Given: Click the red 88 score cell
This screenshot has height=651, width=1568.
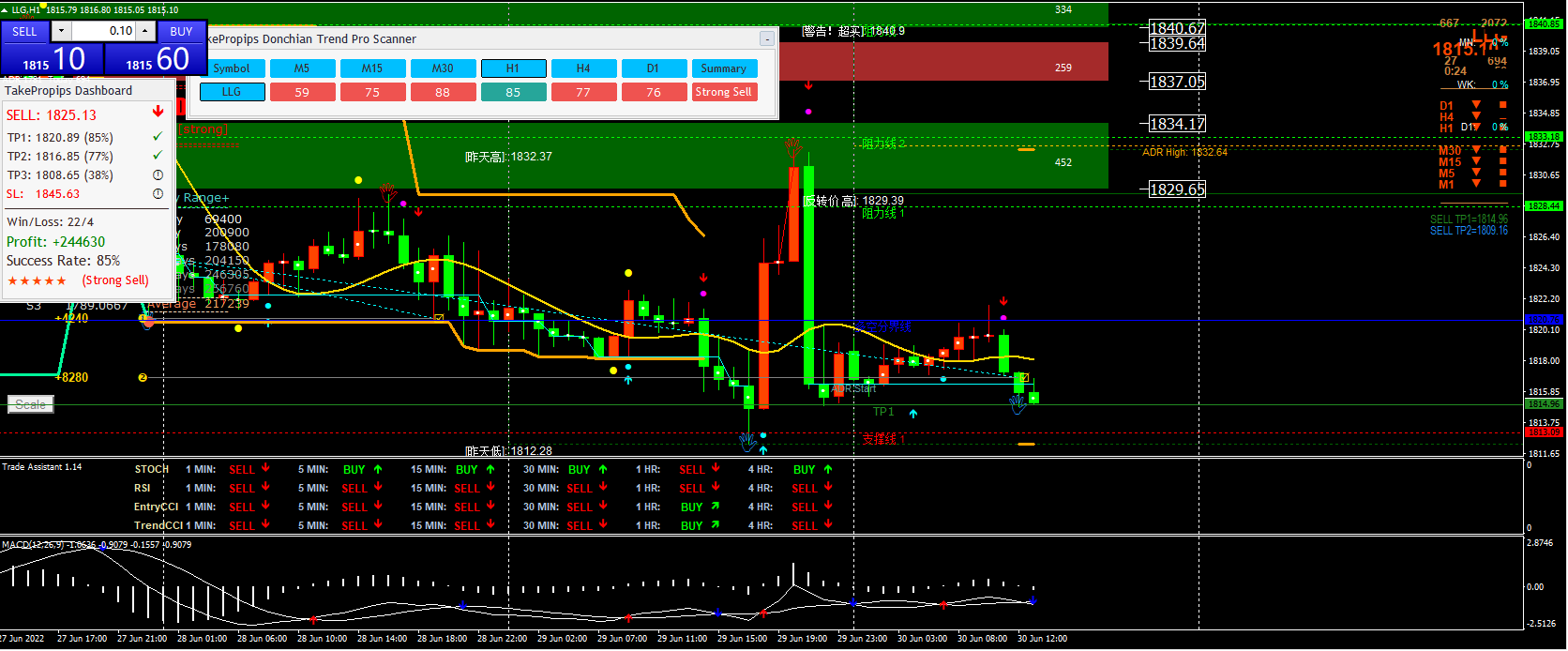Looking at the screenshot, I should 443,92.
